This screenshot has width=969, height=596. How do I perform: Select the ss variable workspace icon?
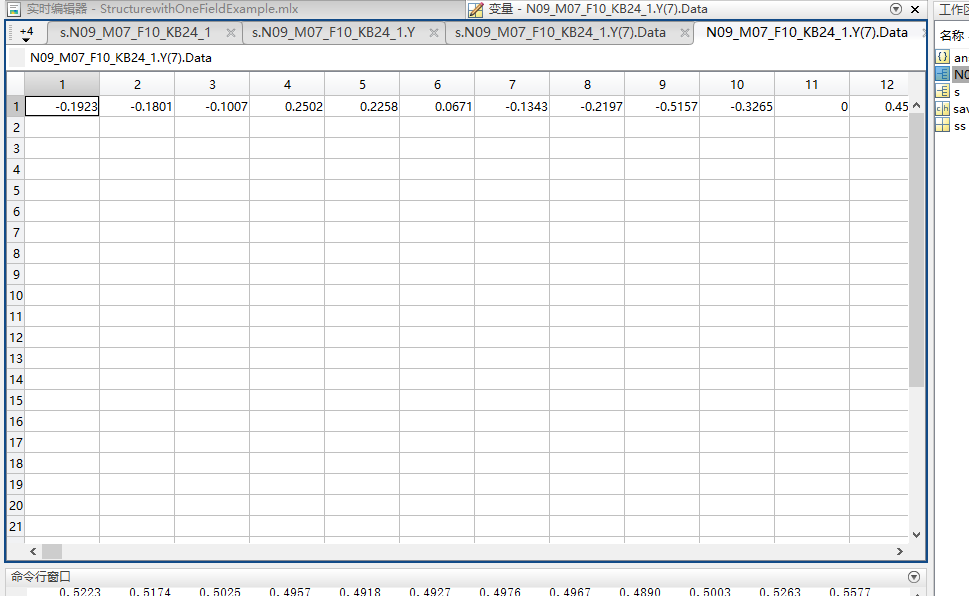point(942,126)
